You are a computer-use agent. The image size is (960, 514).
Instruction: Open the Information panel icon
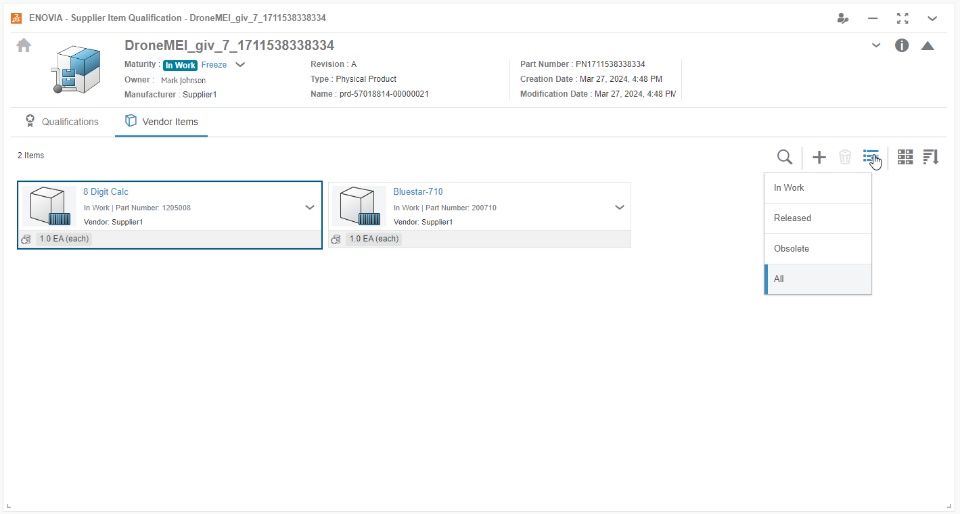point(902,45)
